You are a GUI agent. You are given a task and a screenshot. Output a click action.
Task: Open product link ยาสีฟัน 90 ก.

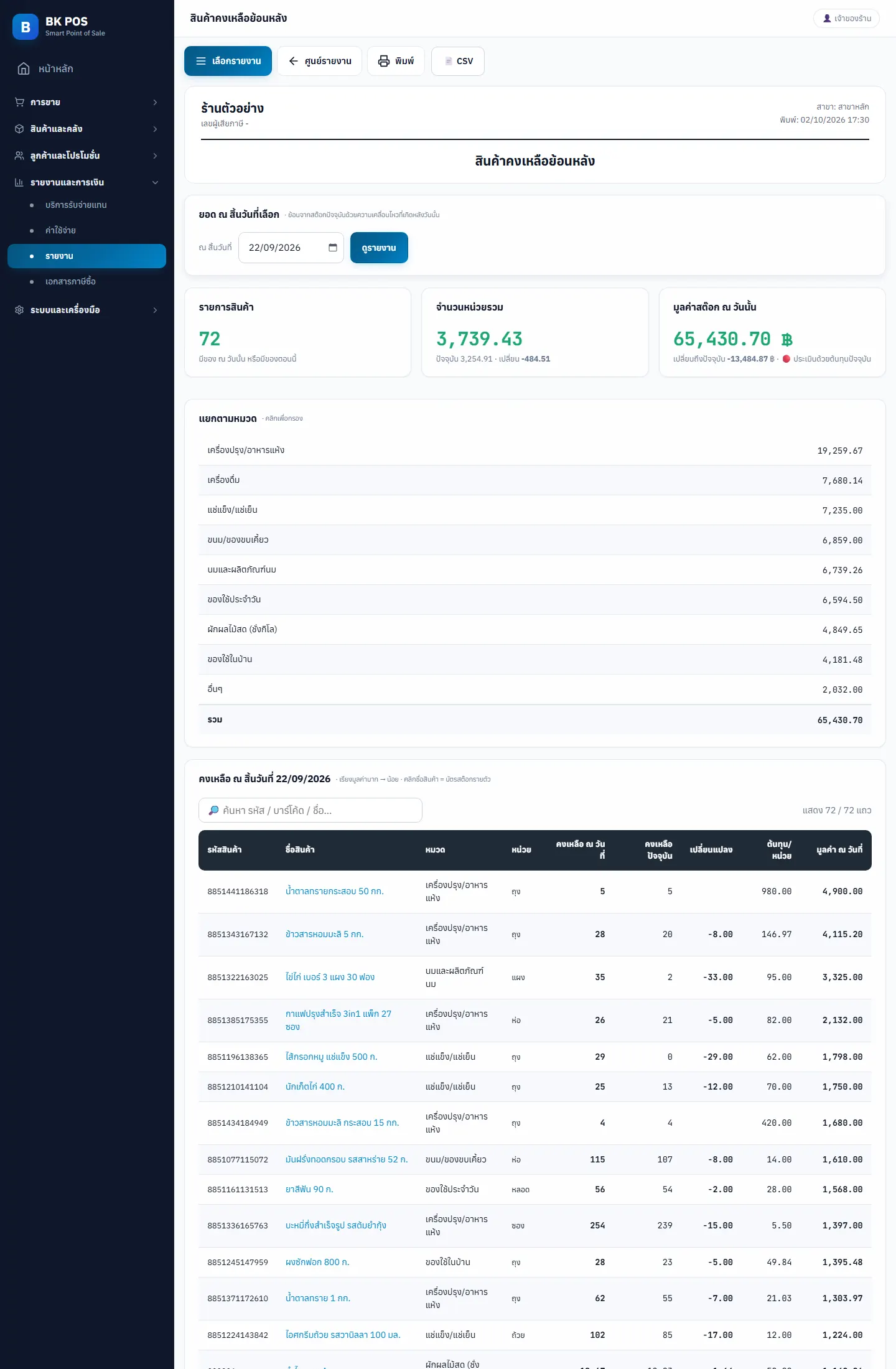point(309,1189)
